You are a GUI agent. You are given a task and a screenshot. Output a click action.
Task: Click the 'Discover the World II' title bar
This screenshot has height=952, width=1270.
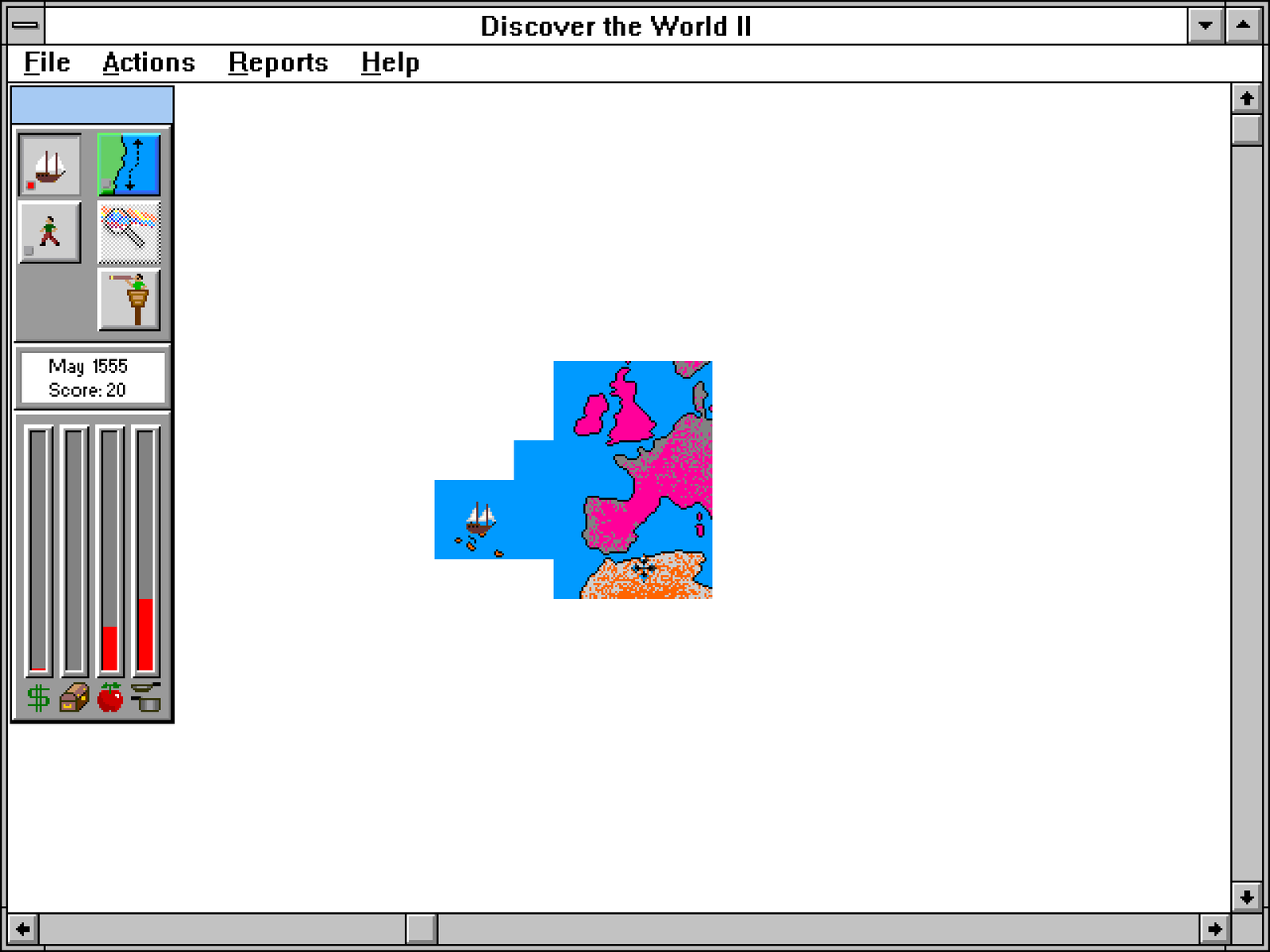(x=616, y=25)
